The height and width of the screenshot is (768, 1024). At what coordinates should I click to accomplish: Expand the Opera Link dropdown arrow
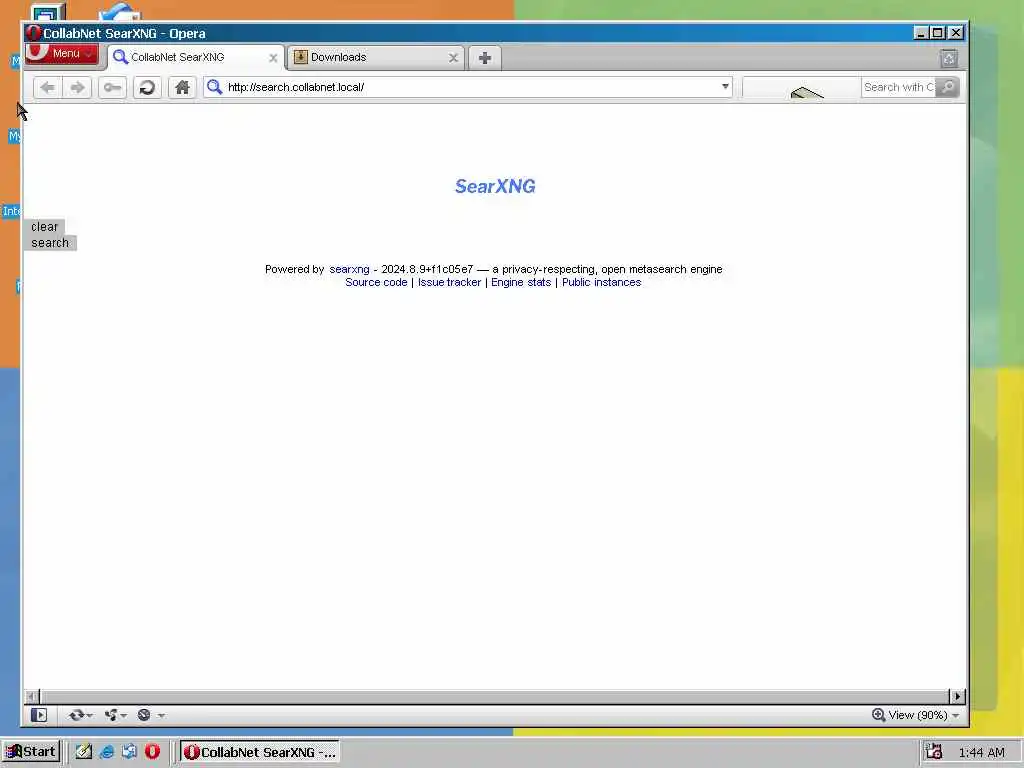[89, 716]
